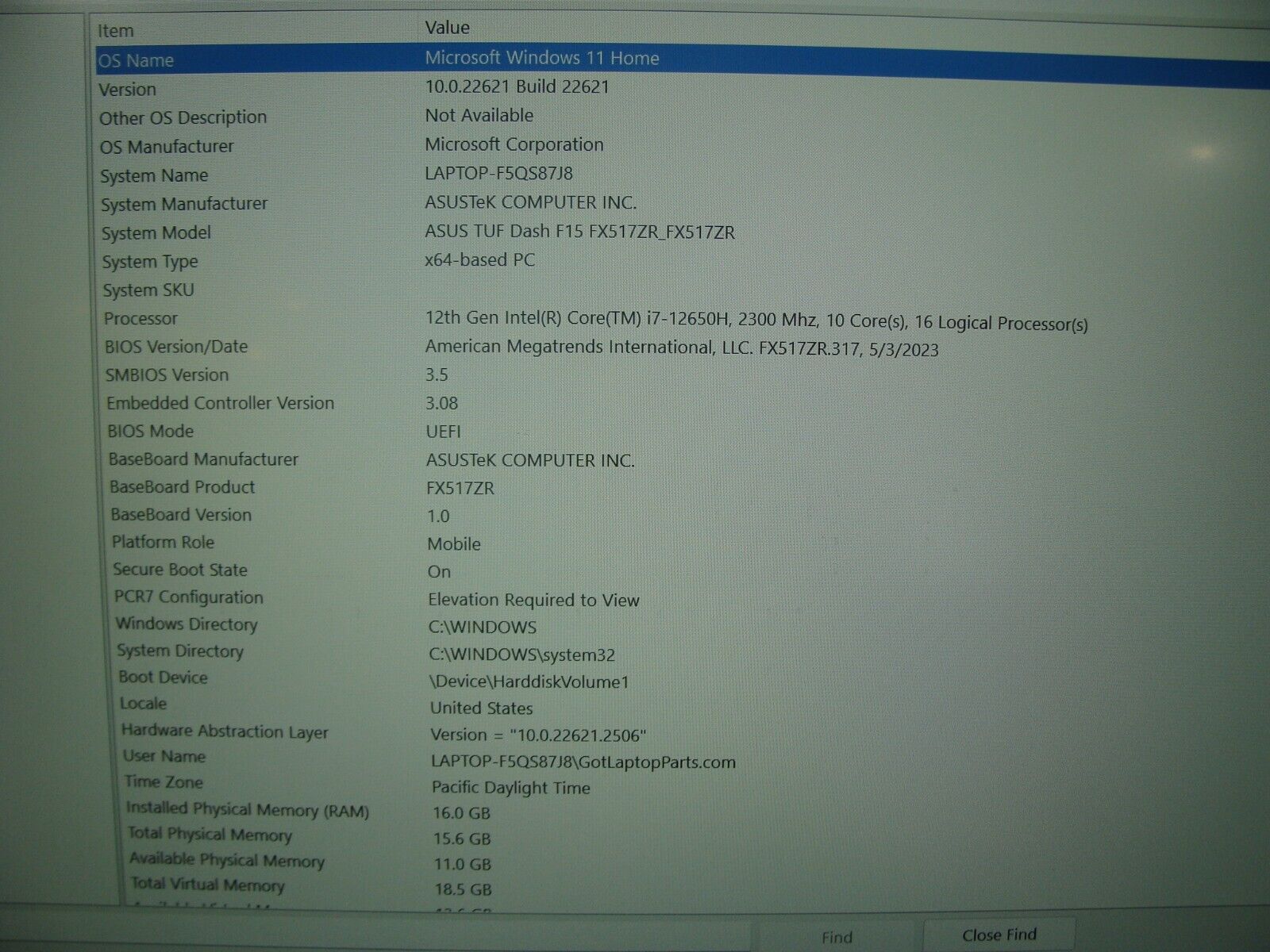Click the C:\WINDOWS\system32 value

click(x=522, y=654)
